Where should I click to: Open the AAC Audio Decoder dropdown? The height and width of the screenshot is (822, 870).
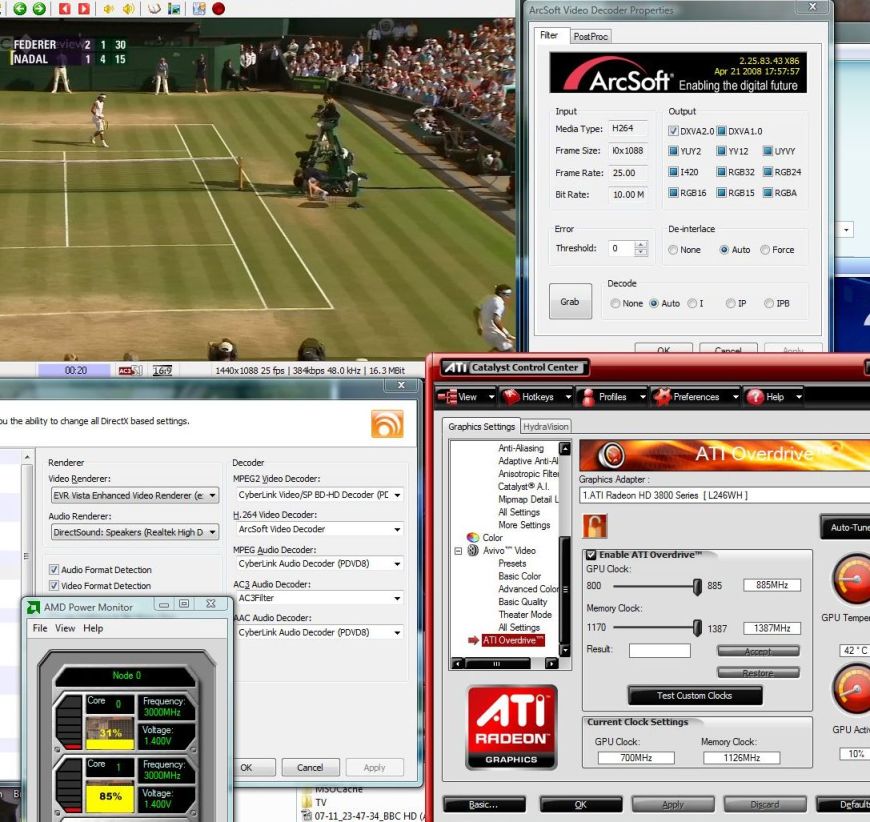[x=320, y=632]
